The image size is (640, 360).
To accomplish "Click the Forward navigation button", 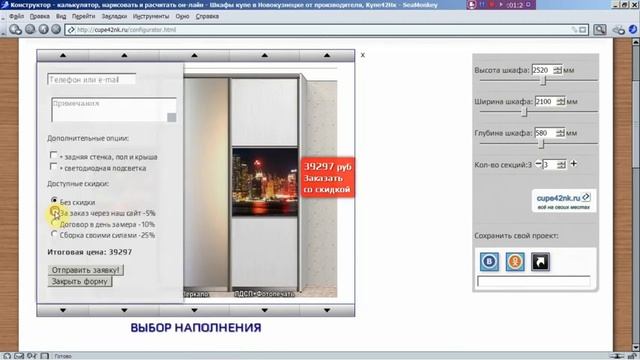I will pos(30,29).
